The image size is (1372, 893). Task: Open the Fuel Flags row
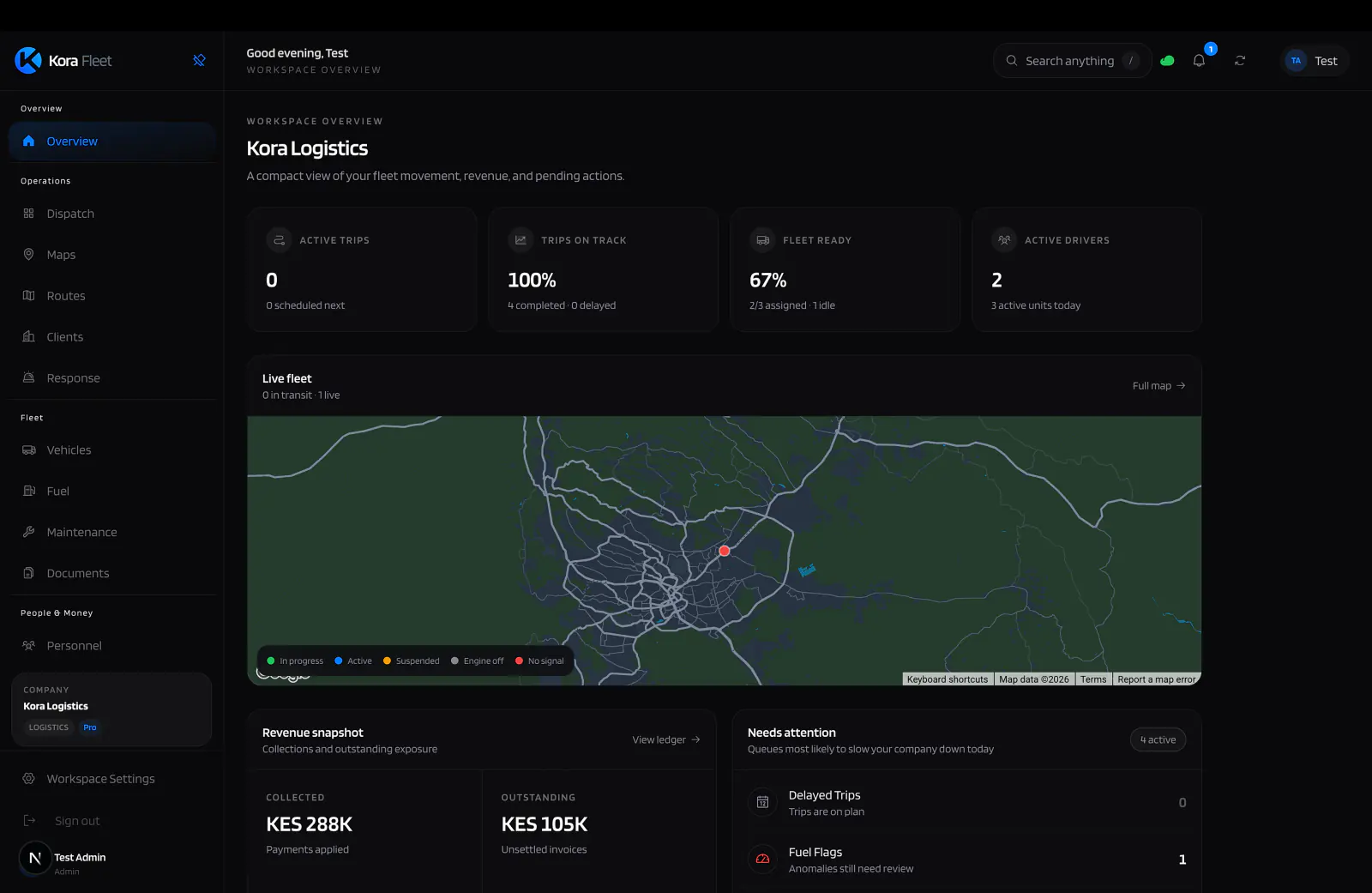pos(966,860)
